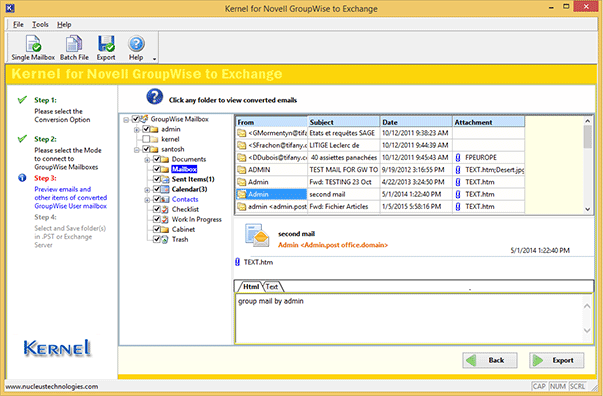Sort emails by the Date column header
Image resolution: width=603 pixels, height=396 pixels.
click(x=416, y=122)
